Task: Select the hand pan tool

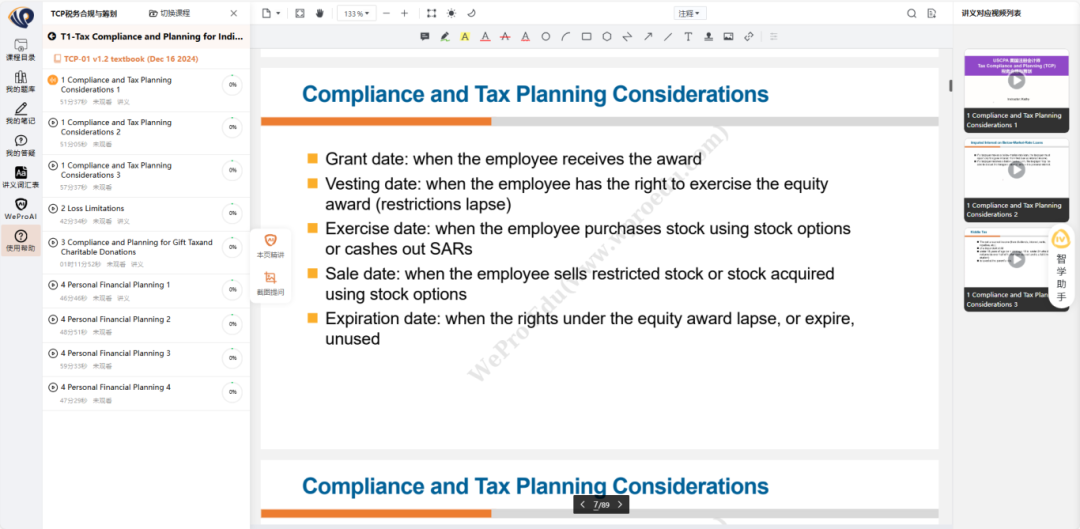Action: point(320,13)
